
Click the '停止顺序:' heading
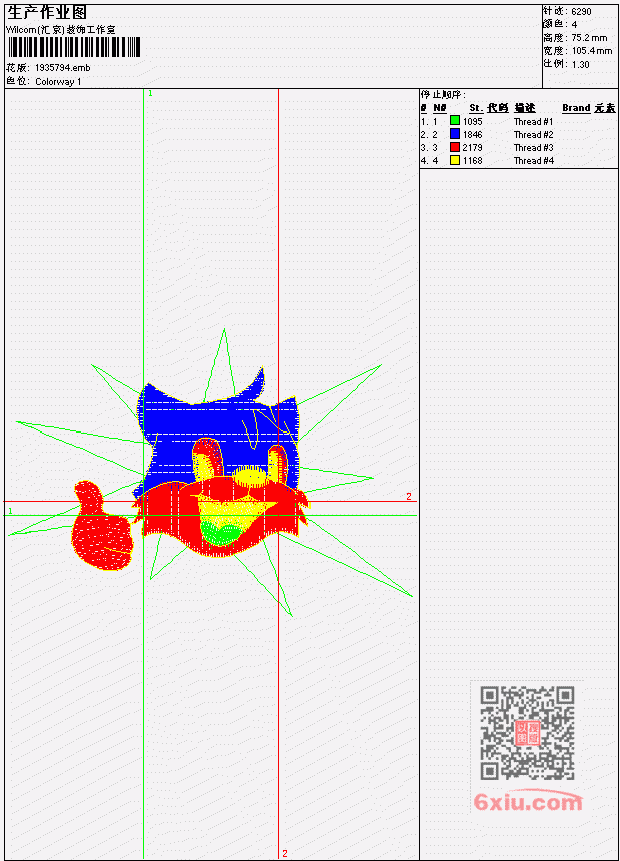pos(443,94)
